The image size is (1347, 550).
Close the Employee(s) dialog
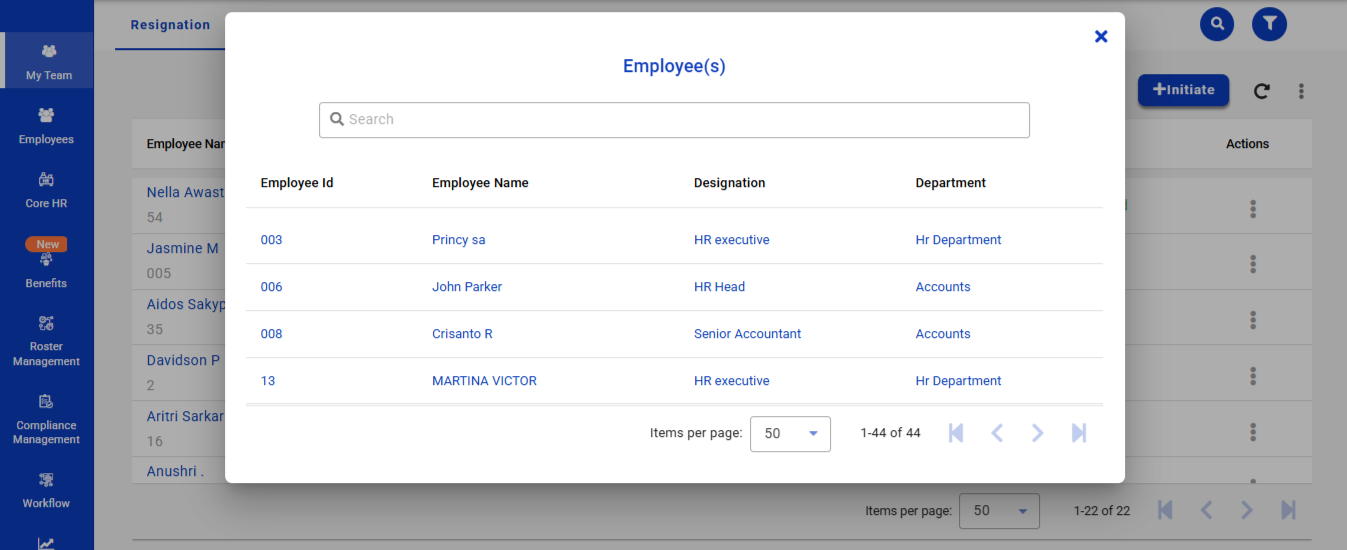pos(1101,37)
